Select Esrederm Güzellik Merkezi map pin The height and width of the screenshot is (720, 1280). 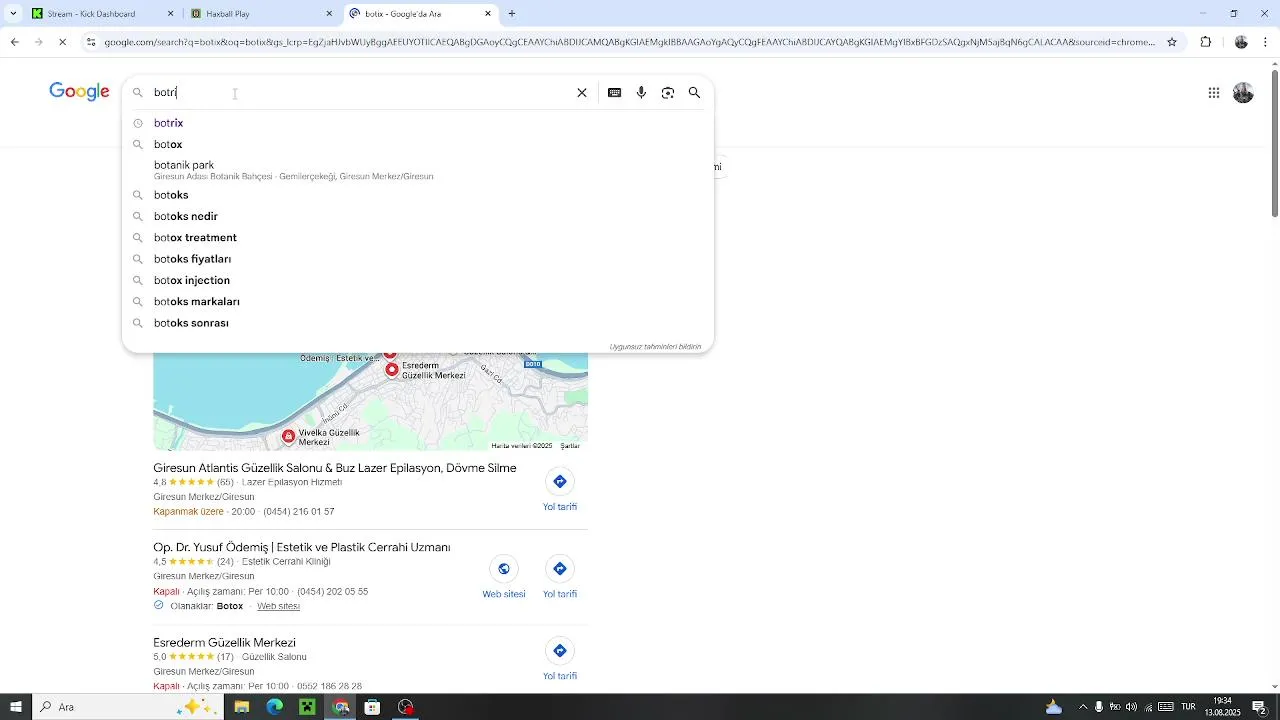click(392, 369)
